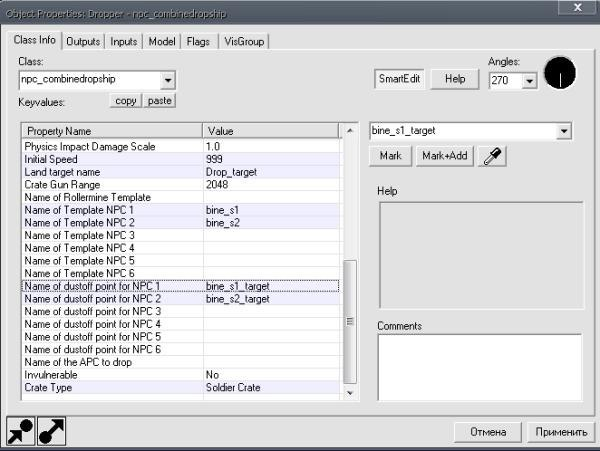Open the Flags tab
The height and width of the screenshot is (451, 600).
tap(198, 41)
